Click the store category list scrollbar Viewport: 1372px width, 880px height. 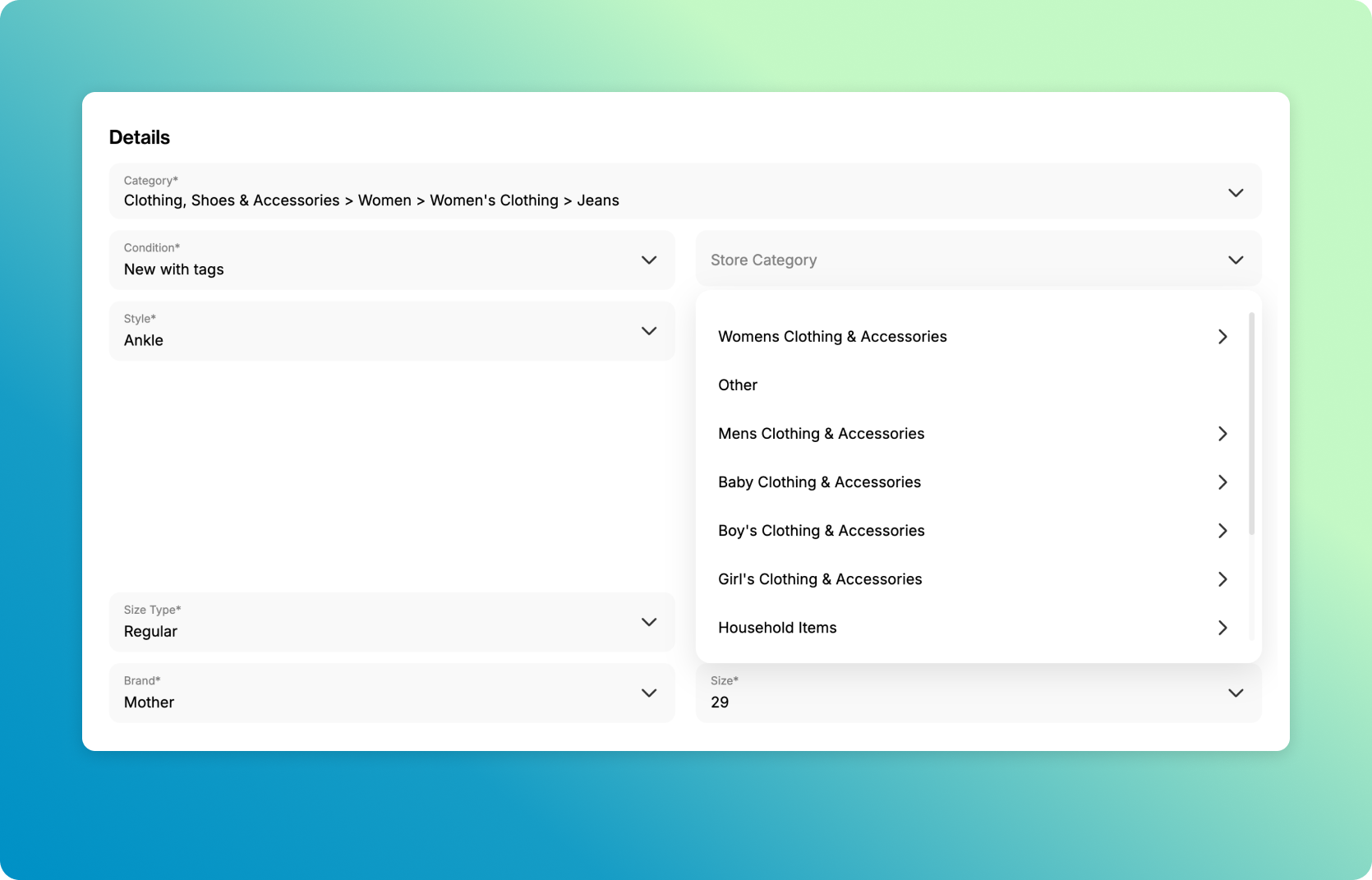tap(1251, 423)
